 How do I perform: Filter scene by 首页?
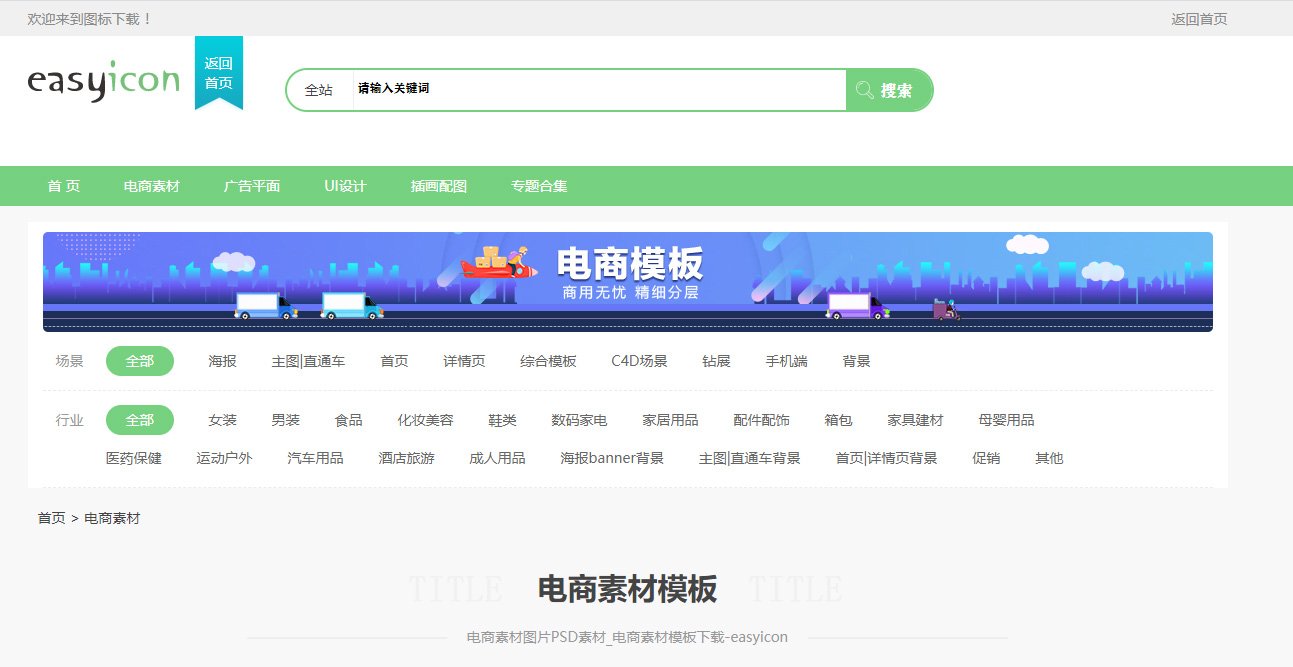coord(394,361)
